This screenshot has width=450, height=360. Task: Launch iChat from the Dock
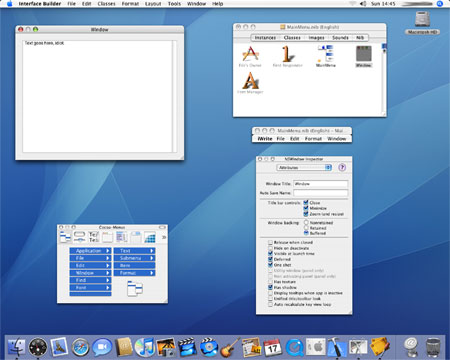(x=102, y=347)
